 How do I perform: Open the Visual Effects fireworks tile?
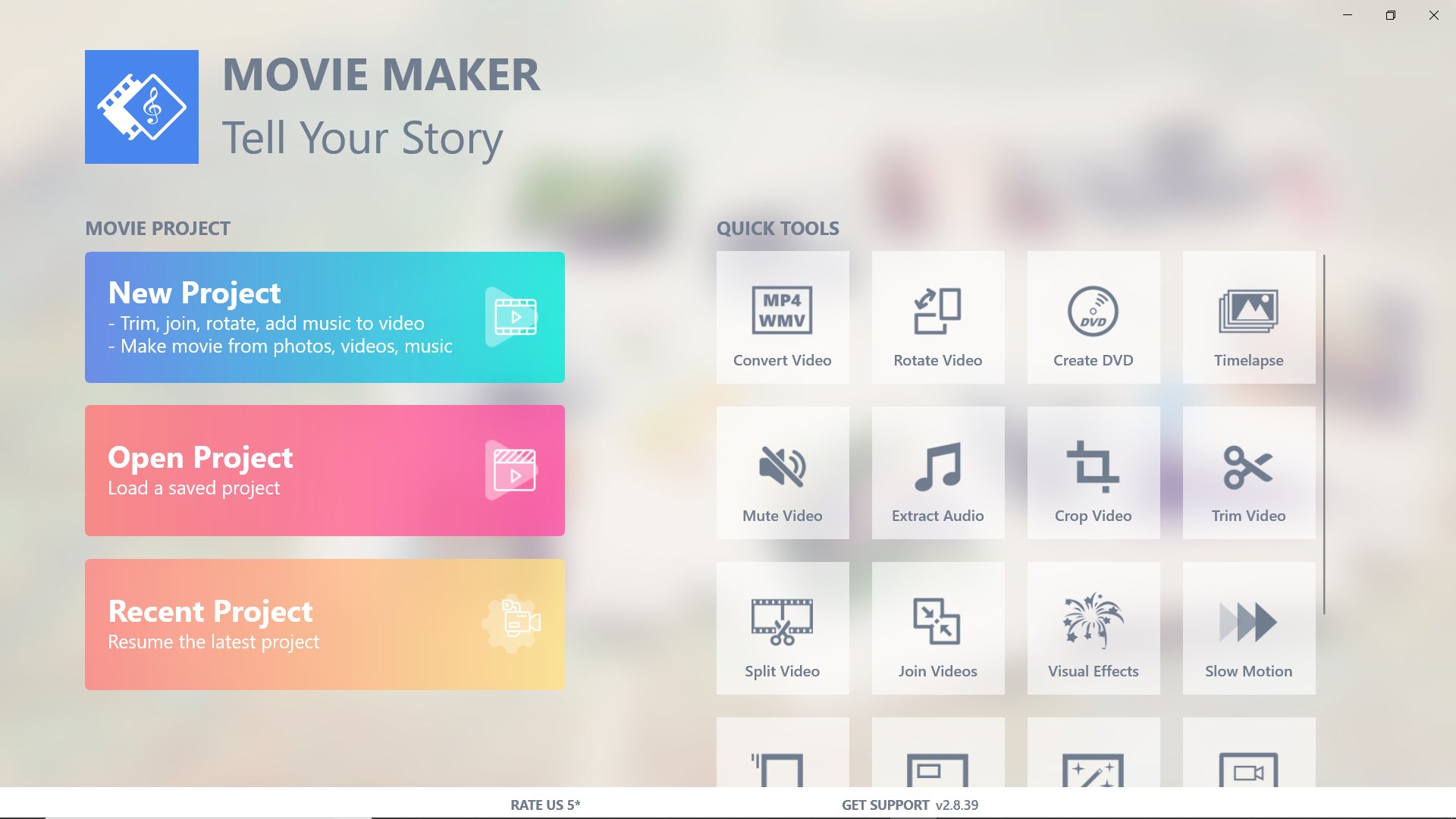point(1094,628)
